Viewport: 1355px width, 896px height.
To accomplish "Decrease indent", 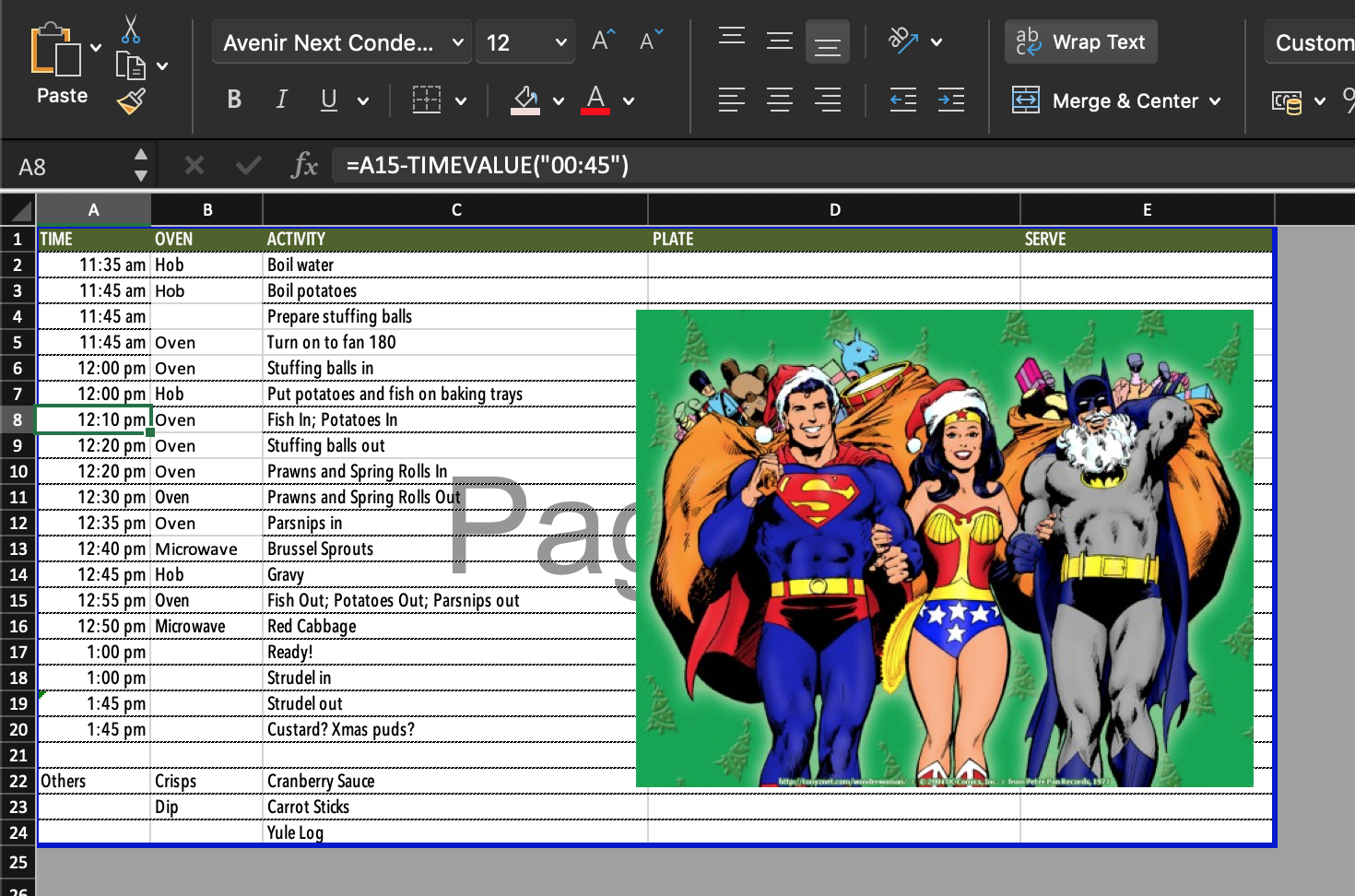I will point(903,100).
